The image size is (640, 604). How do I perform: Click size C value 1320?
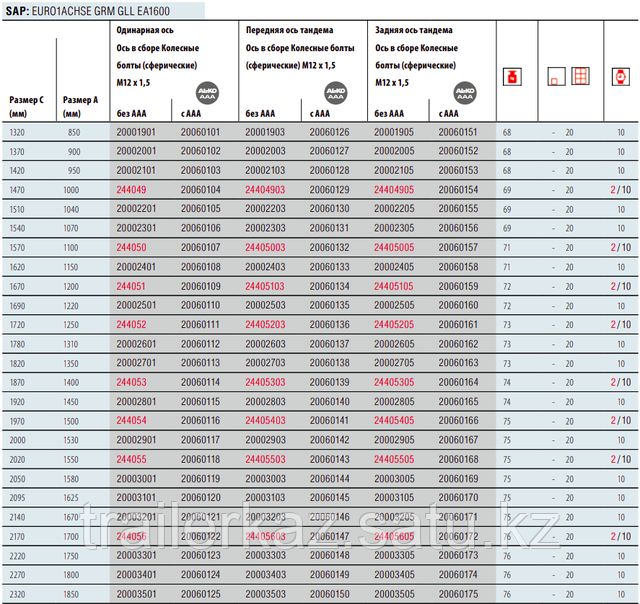pos(17,133)
